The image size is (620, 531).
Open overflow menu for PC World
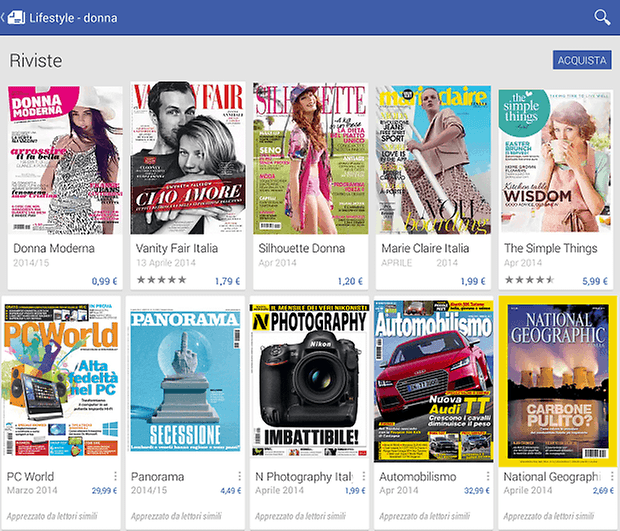pyautogui.click(x=115, y=476)
